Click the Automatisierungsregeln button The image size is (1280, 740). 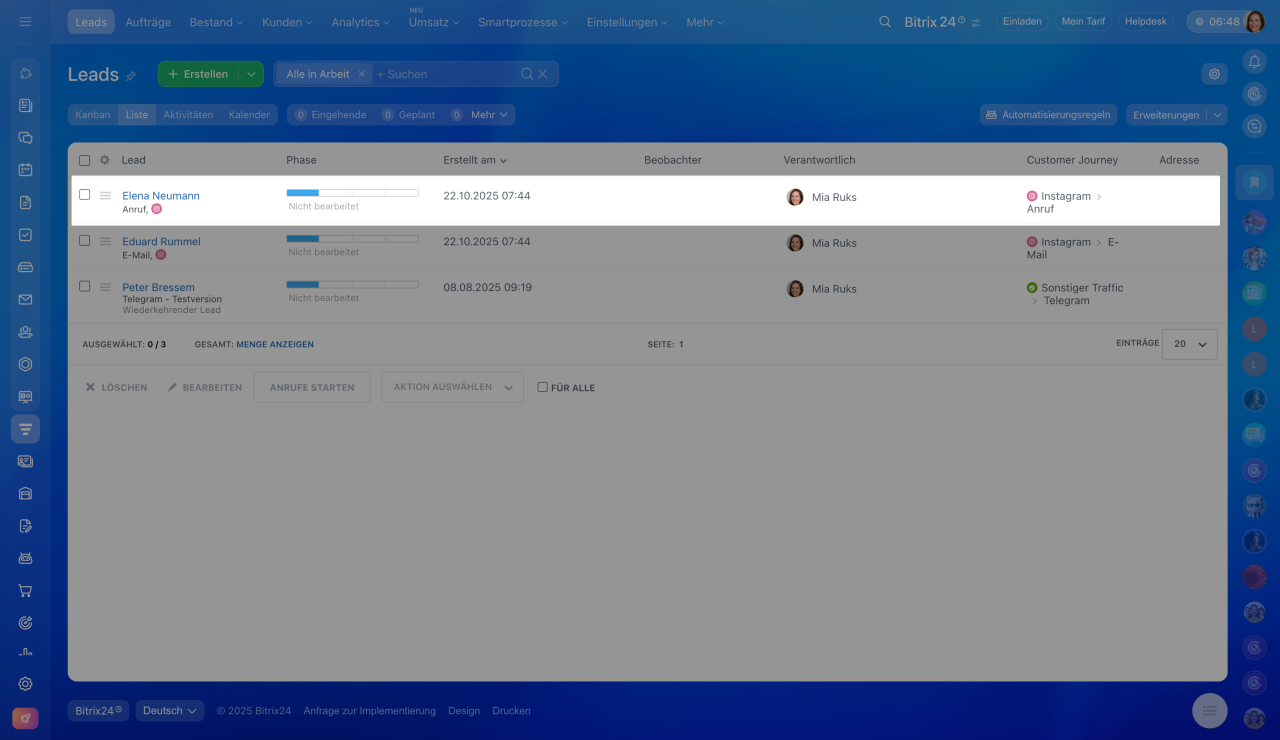(x=1048, y=115)
